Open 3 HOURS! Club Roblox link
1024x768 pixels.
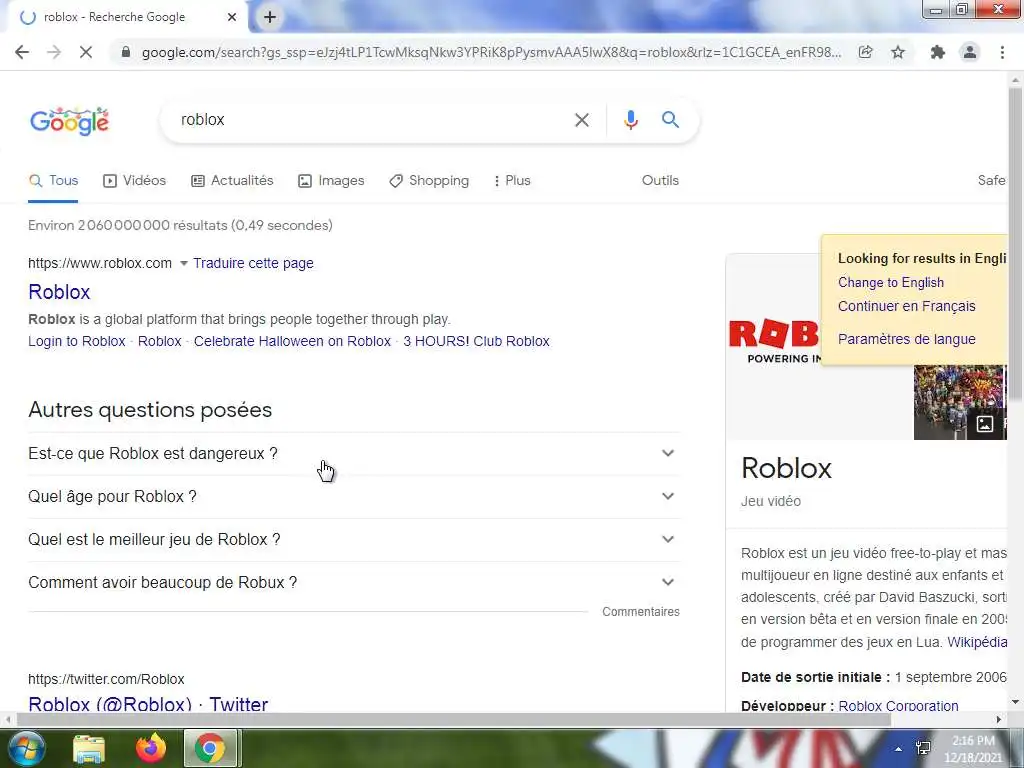point(476,341)
